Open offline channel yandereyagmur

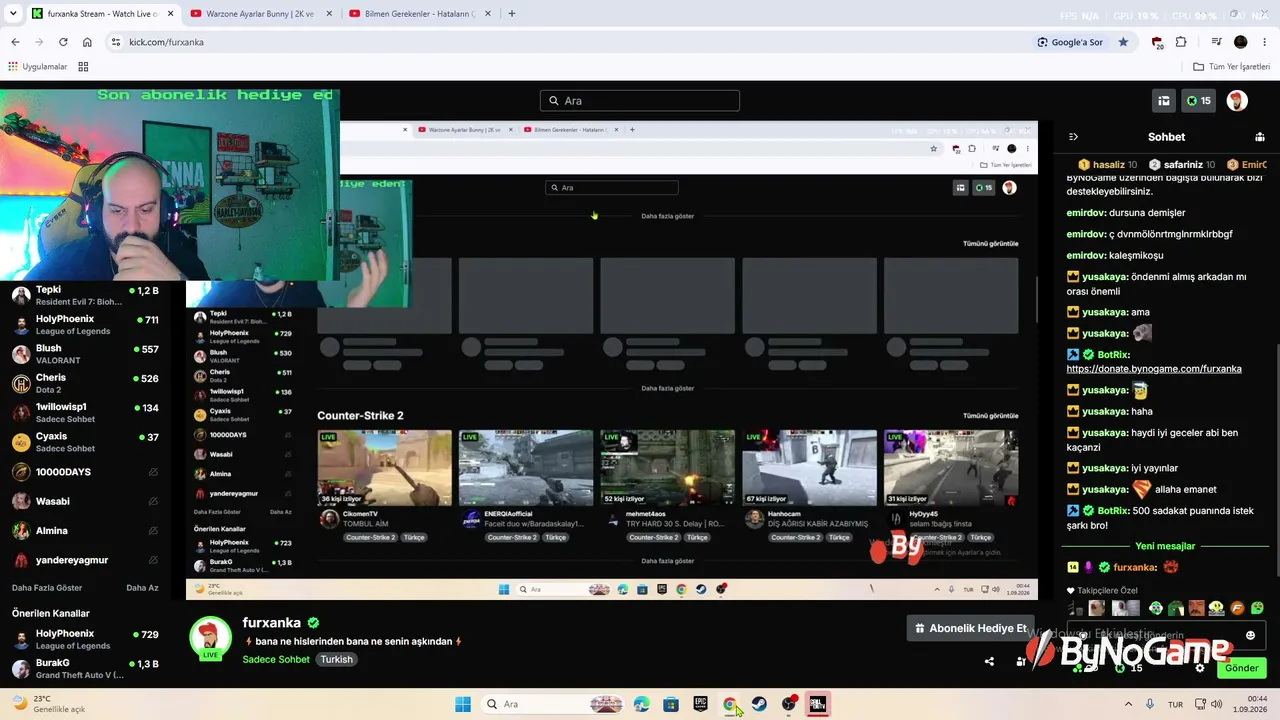tap(85, 560)
